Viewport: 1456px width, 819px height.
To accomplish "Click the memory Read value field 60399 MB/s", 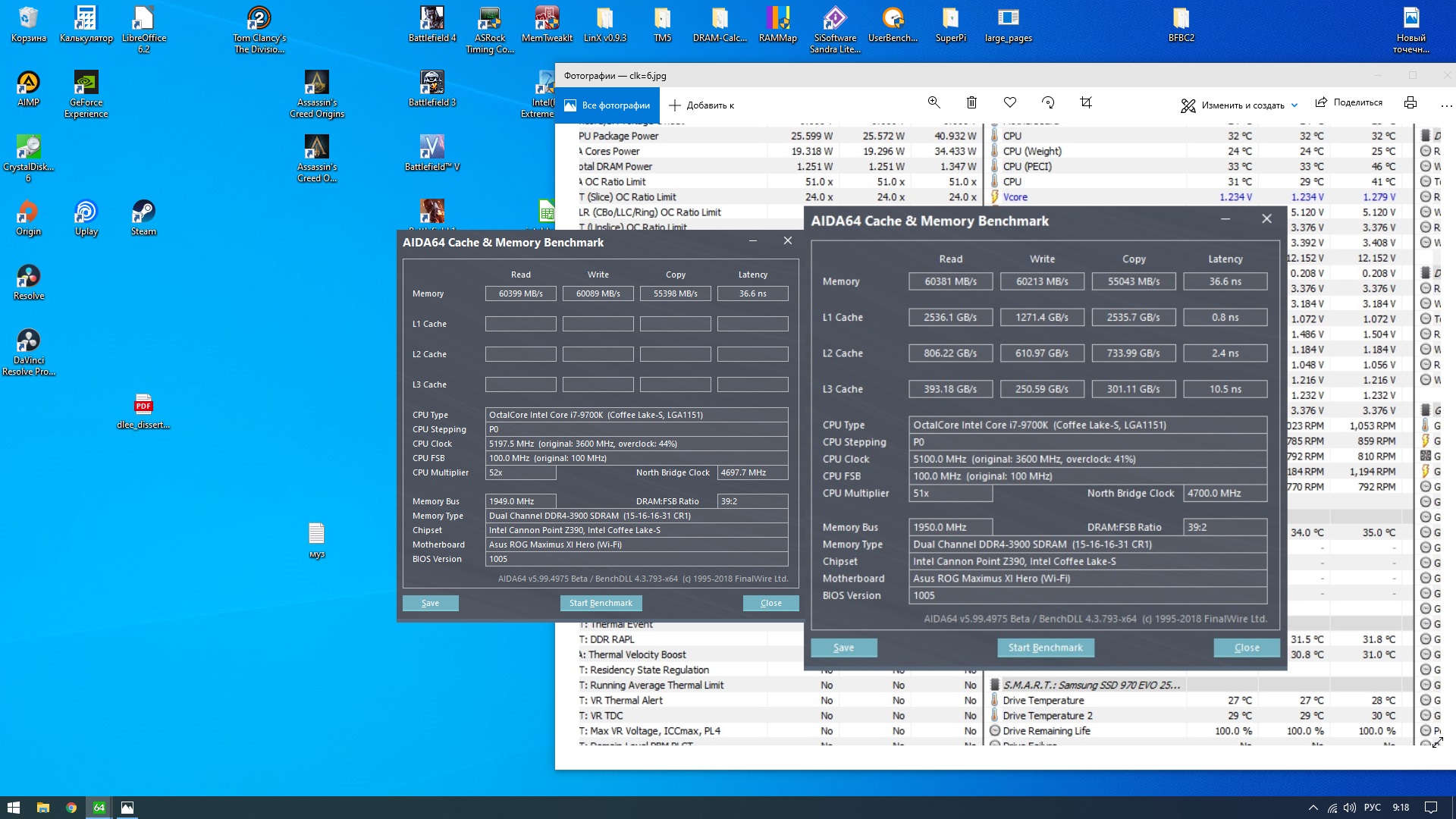I will point(520,293).
